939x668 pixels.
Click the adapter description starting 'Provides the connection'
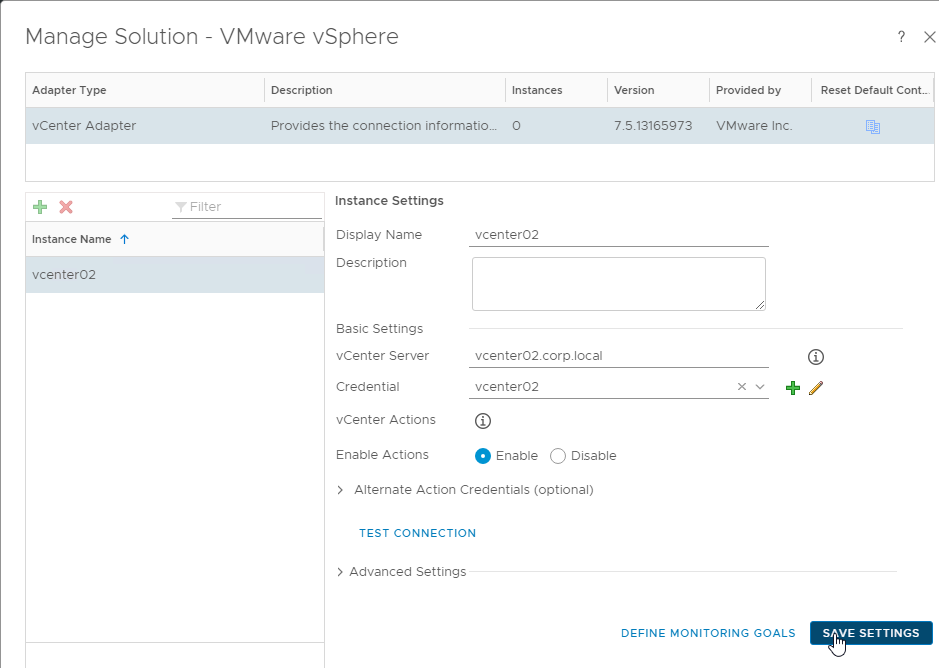point(384,126)
